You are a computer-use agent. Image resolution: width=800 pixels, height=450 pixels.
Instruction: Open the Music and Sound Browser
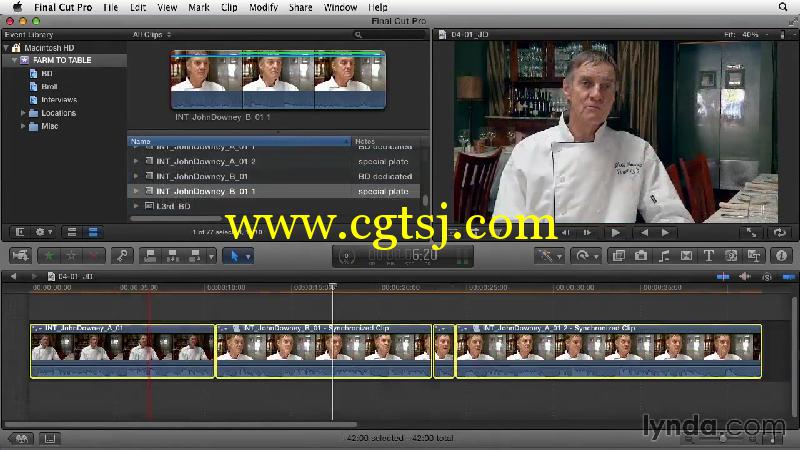click(x=663, y=256)
